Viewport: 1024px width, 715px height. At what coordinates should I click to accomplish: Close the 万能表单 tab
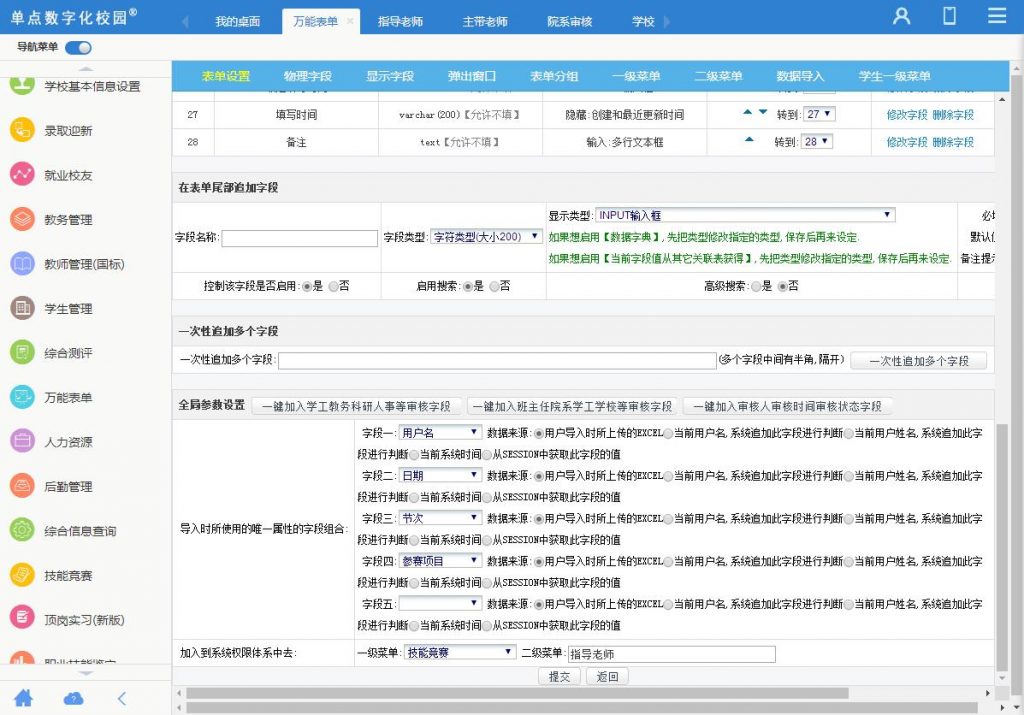(350, 21)
